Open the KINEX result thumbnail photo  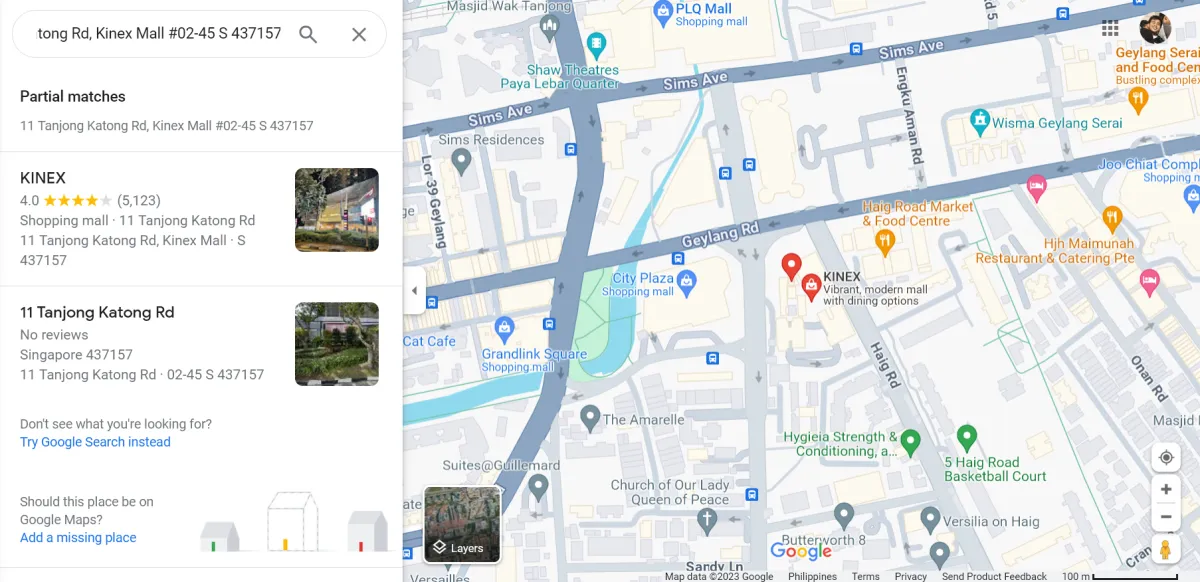pos(337,210)
